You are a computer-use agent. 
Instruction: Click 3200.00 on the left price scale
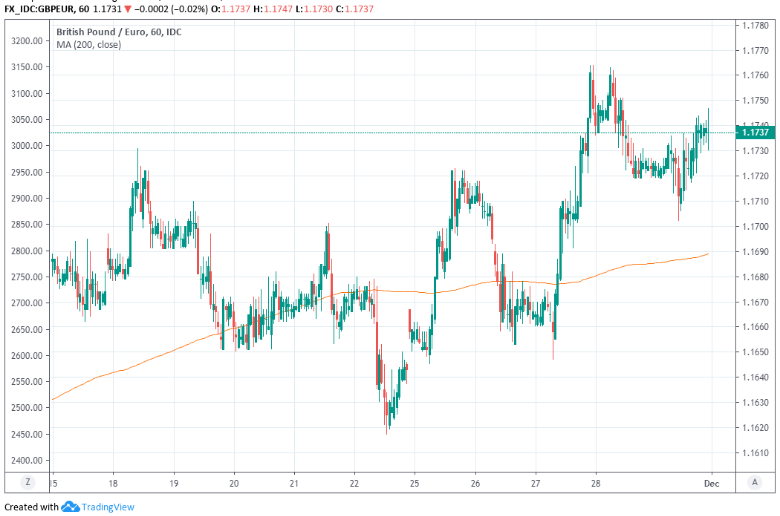tap(21, 41)
